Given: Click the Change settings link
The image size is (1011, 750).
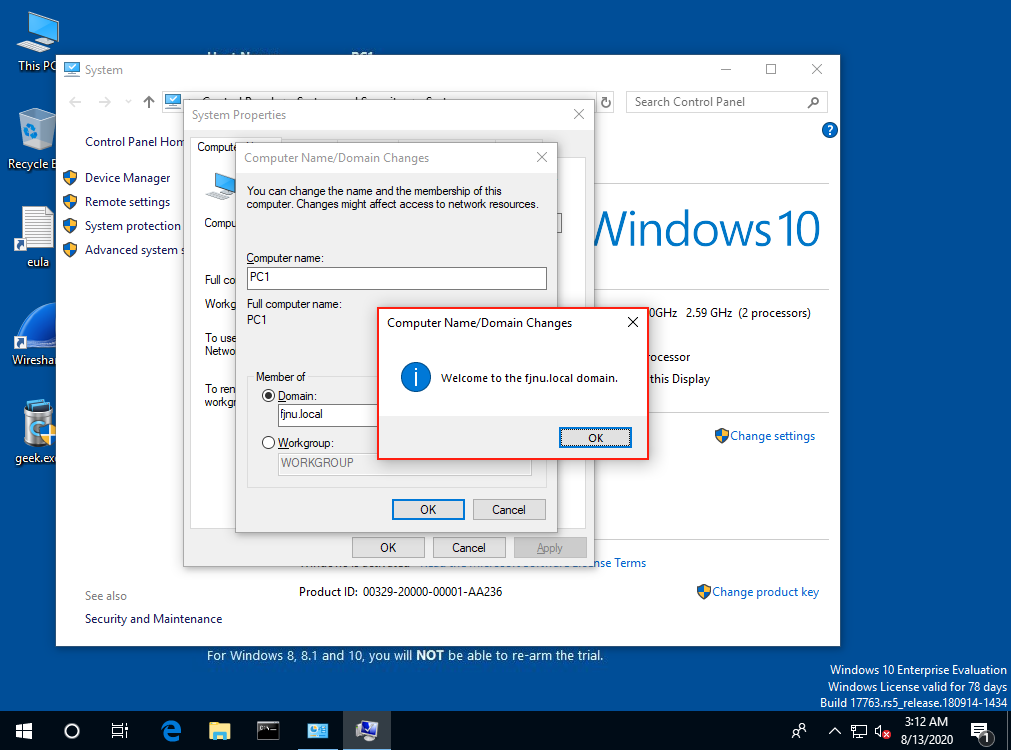Looking at the screenshot, I should (x=772, y=436).
